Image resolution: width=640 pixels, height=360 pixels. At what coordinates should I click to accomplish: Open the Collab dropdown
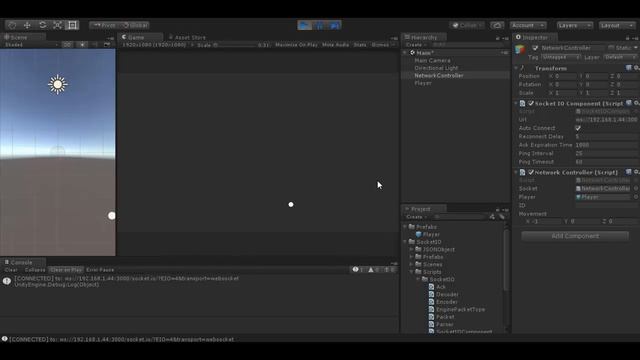(x=467, y=25)
